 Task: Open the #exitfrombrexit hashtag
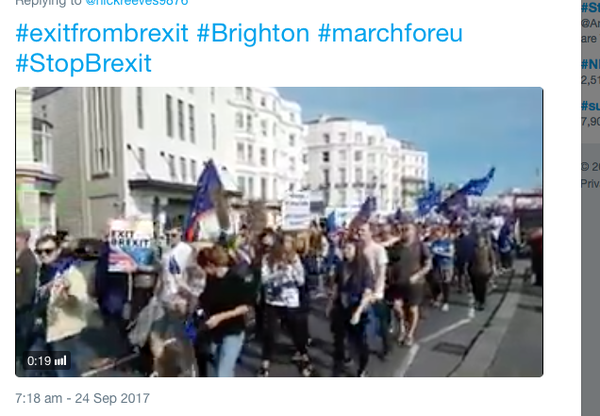click(x=102, y=33)
